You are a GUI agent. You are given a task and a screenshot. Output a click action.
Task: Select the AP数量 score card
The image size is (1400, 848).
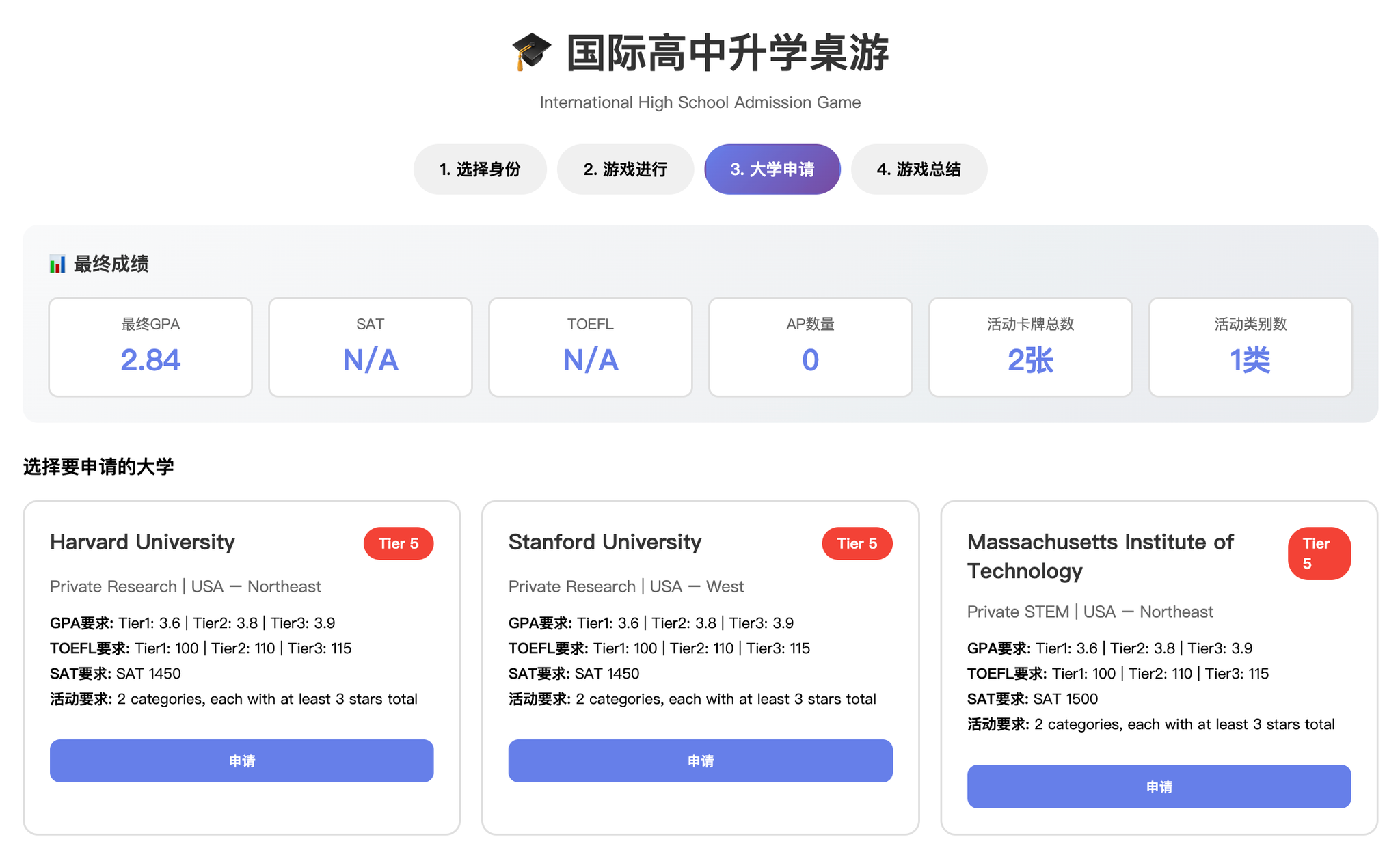[809, 346]
